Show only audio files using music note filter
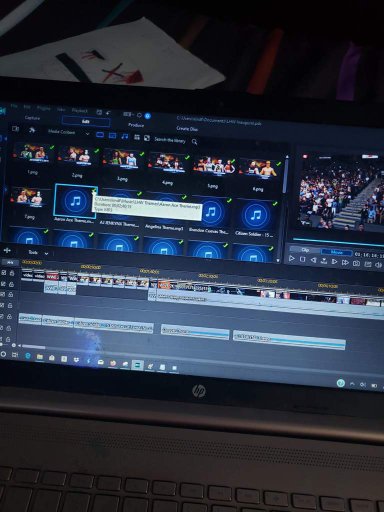This screenshot has width=384, height=512. pos(125,136)
